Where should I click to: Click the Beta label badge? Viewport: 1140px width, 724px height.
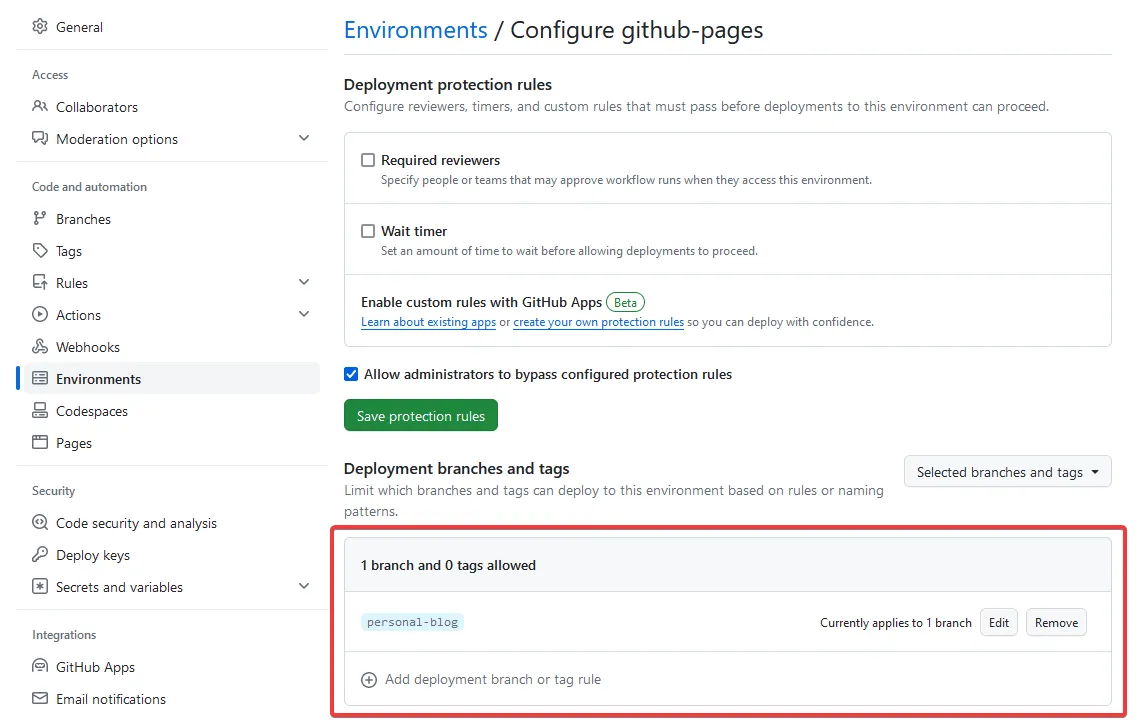tap(625, 302)
